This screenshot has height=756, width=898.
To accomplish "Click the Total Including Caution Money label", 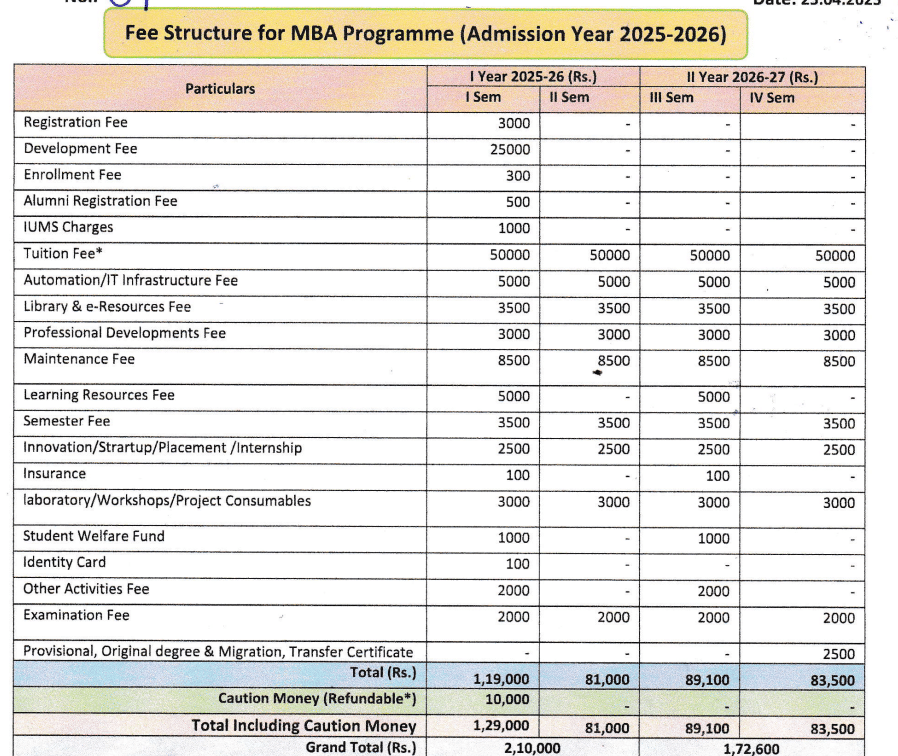I will (304, 726).
